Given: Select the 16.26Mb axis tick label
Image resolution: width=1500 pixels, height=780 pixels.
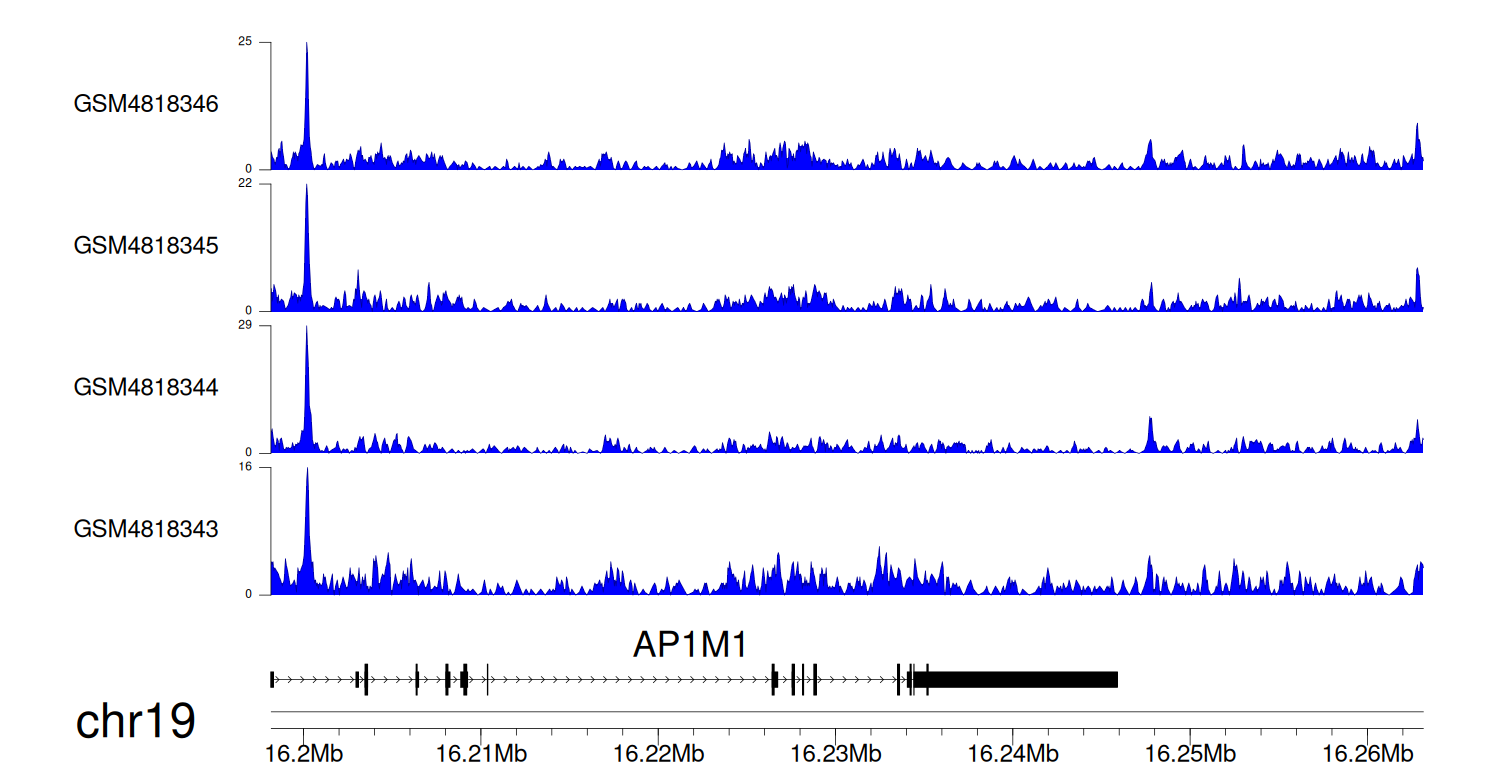Looking at the screenshot, I should (x=1366, y=751).
